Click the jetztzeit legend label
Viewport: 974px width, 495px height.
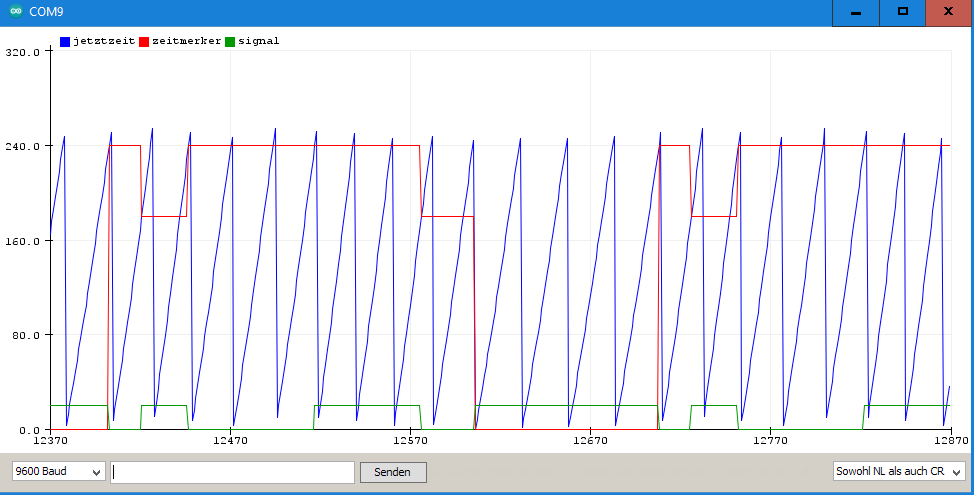pos(104,42)
